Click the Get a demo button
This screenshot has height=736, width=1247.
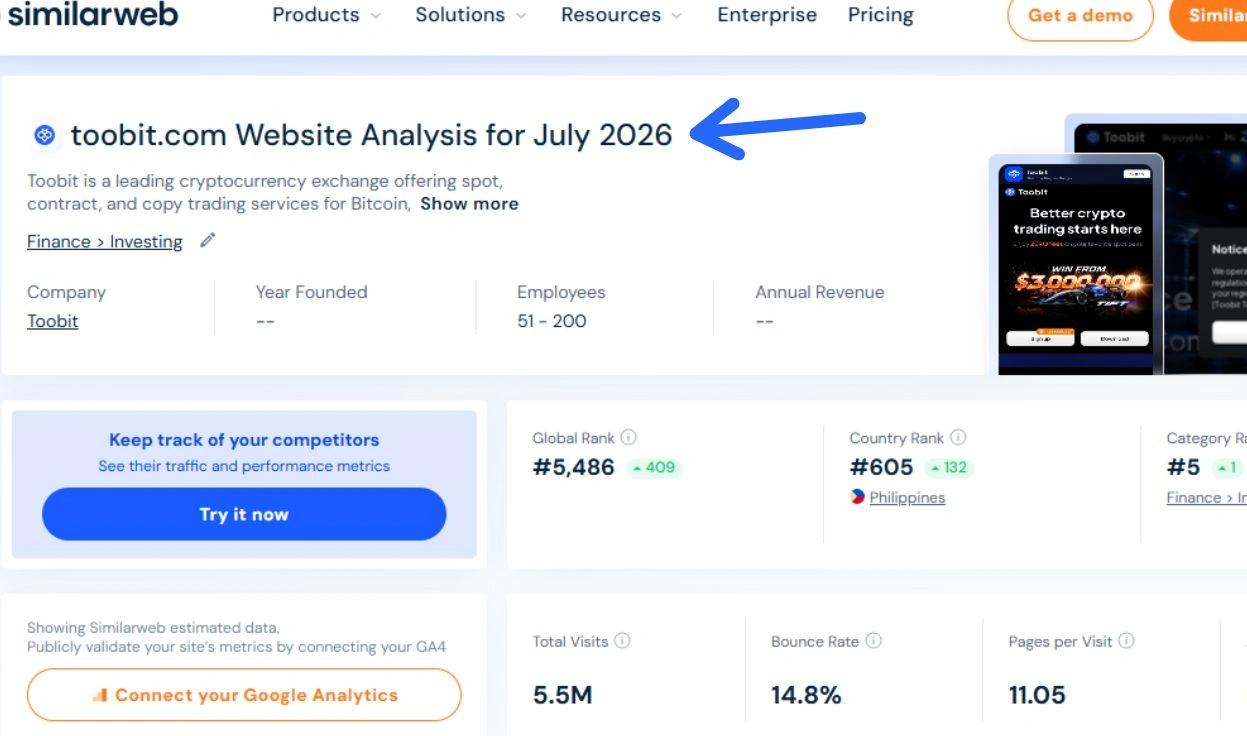pos(1080,16)
